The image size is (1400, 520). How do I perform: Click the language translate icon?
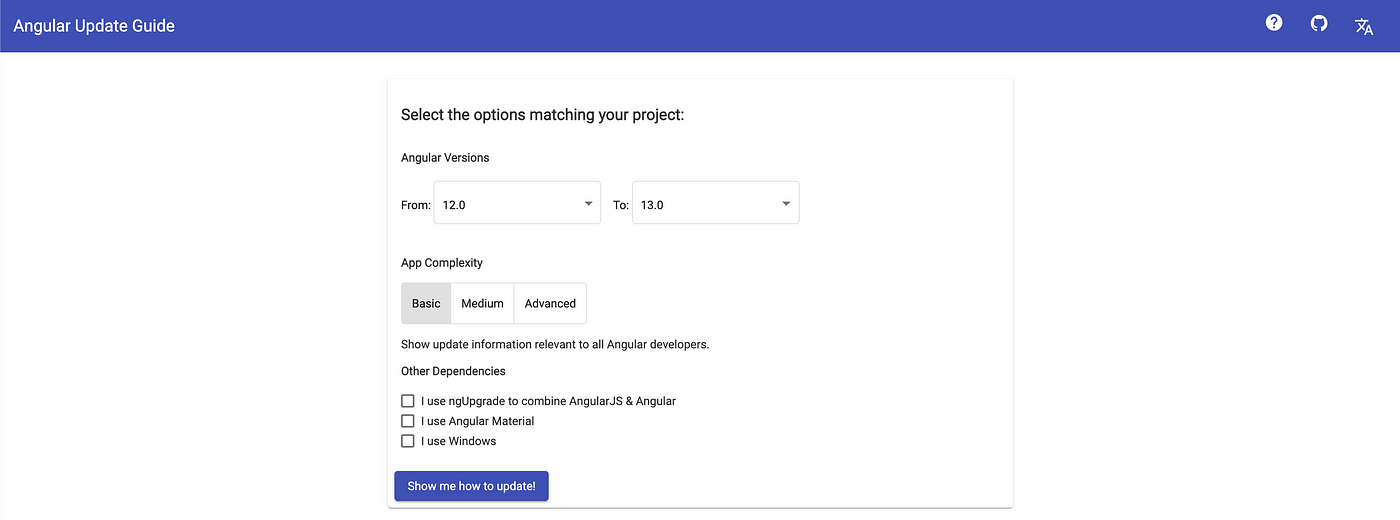click(x=1364, y=26)
